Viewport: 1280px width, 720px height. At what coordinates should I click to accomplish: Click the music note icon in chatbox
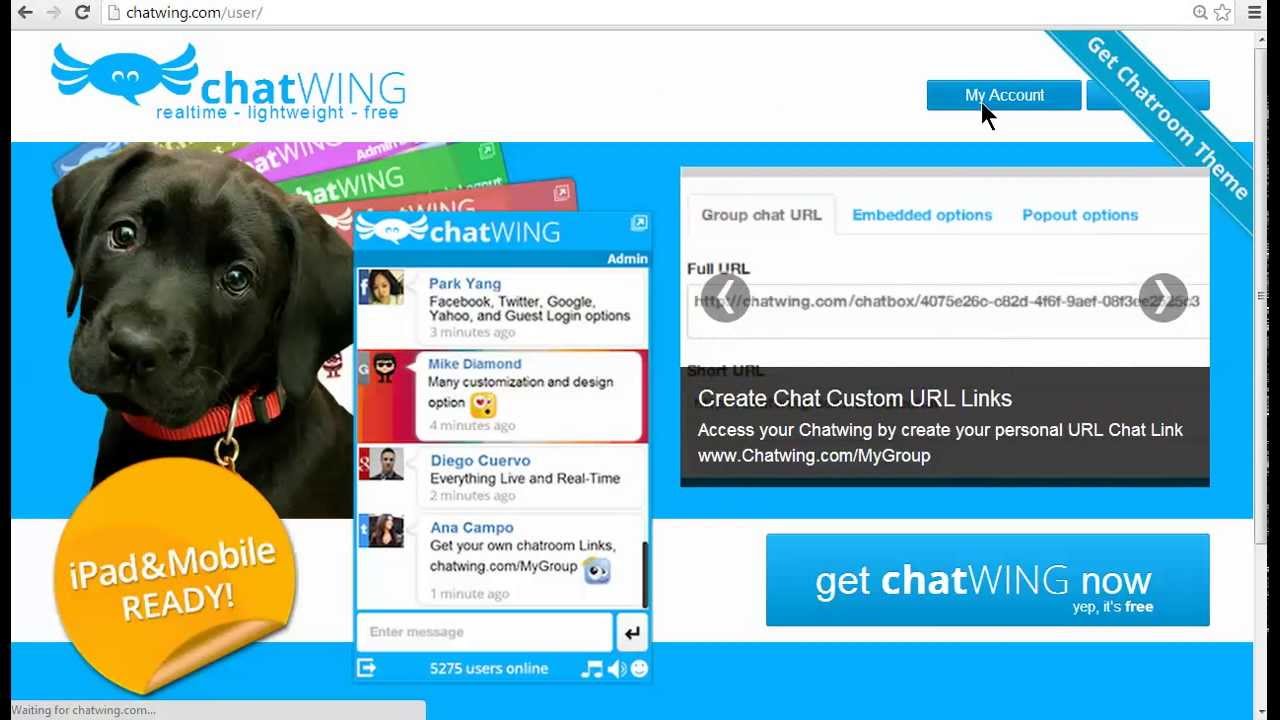(x=591, y=669)
